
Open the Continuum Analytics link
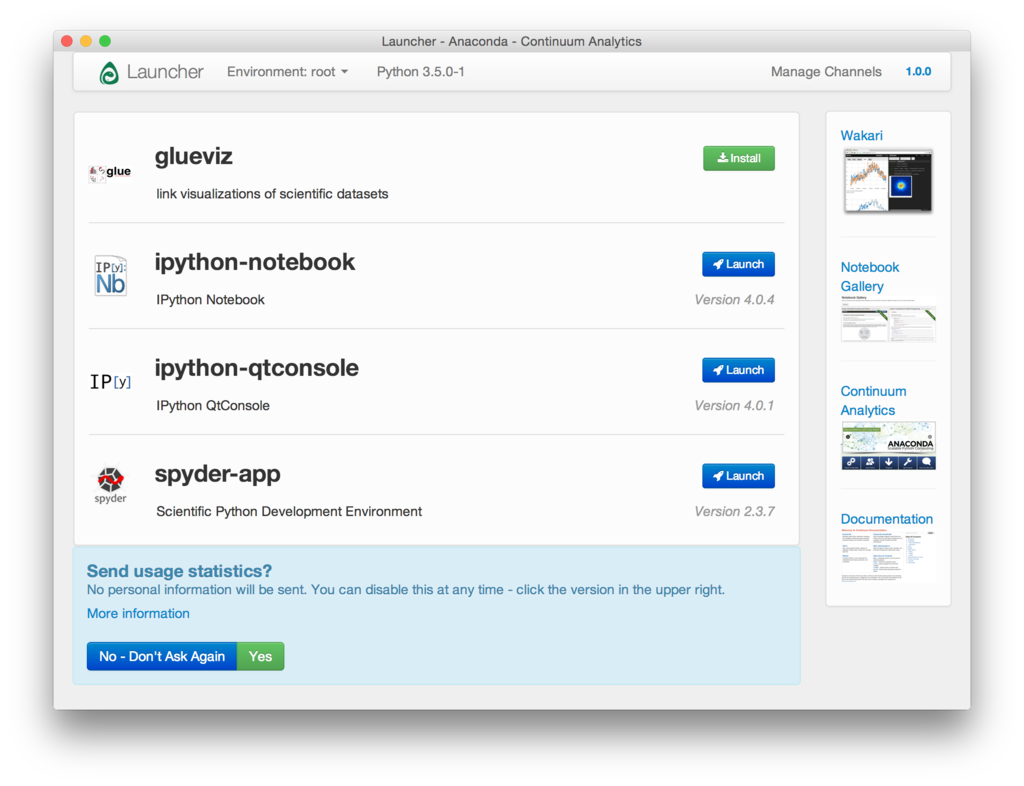click(x=873, y=401)
